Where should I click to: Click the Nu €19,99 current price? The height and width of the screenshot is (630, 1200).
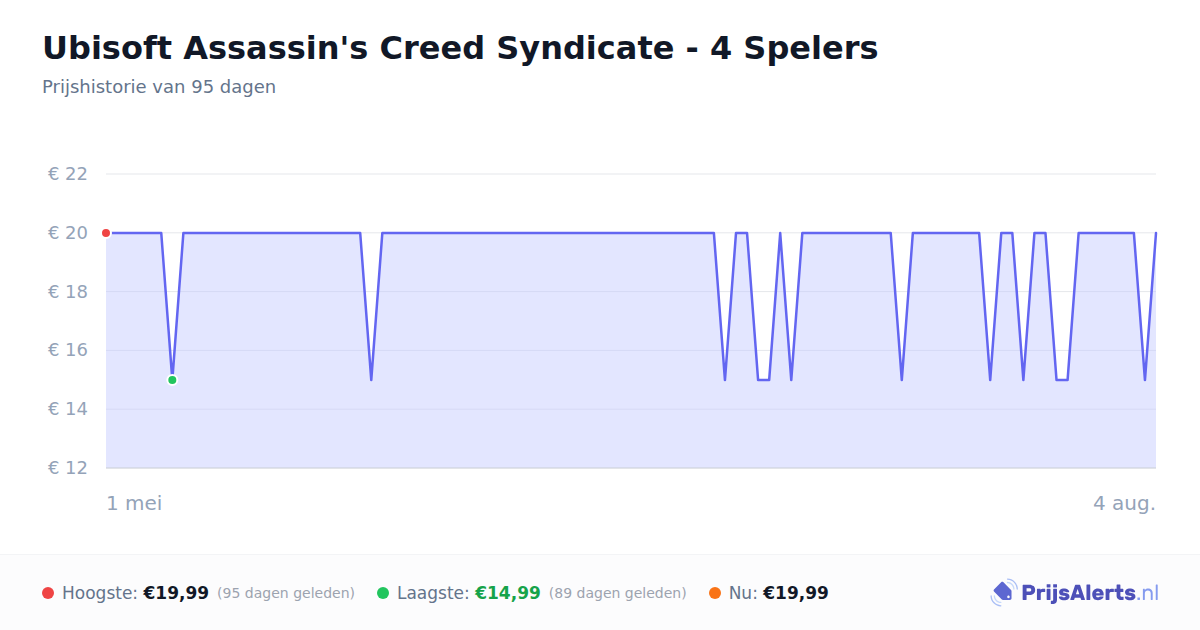pos(796,593)
